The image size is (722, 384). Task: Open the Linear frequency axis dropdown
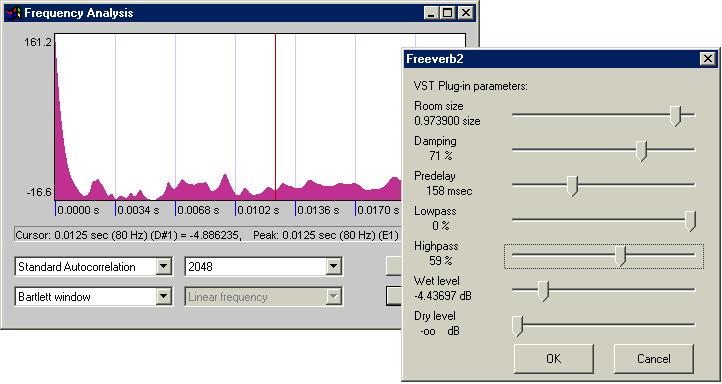click(x=333, y=297)
